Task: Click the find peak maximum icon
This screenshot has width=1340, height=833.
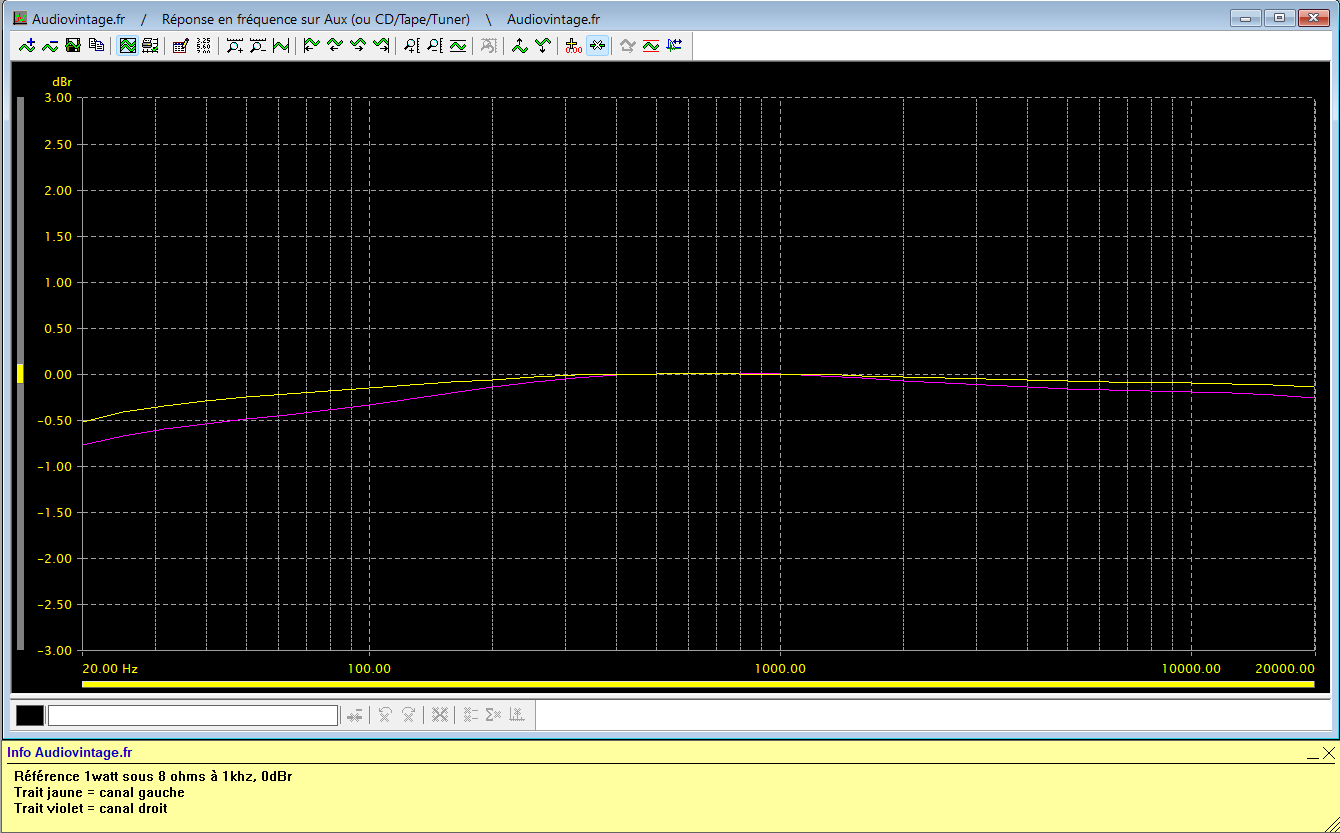Action: (x=519, y=45)
